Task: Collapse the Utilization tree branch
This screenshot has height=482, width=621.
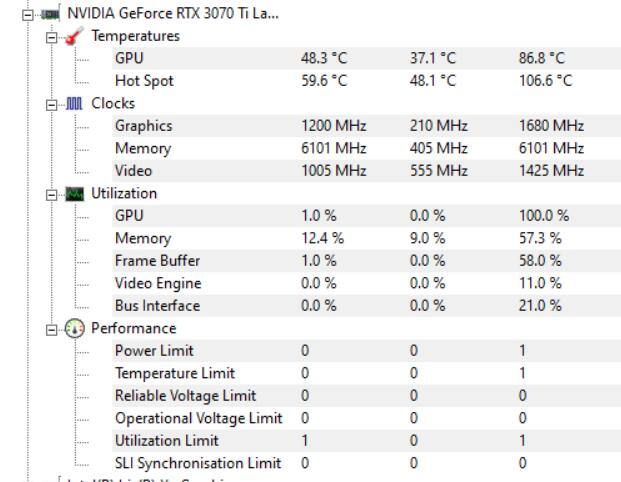Action: pyautogui.click(x=52, y=193)
